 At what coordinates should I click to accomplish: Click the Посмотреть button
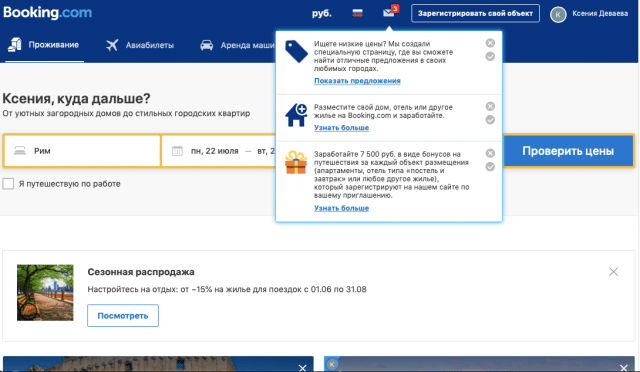123,316
